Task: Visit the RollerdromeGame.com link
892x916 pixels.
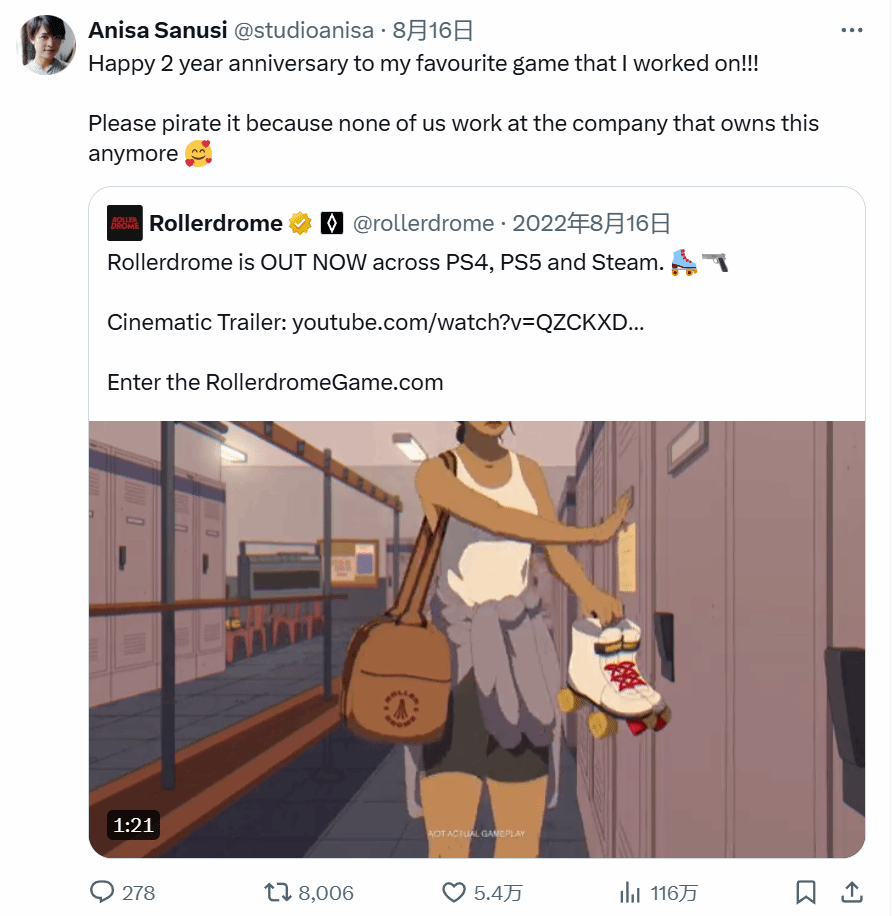Action: click(x=324, y=383)
